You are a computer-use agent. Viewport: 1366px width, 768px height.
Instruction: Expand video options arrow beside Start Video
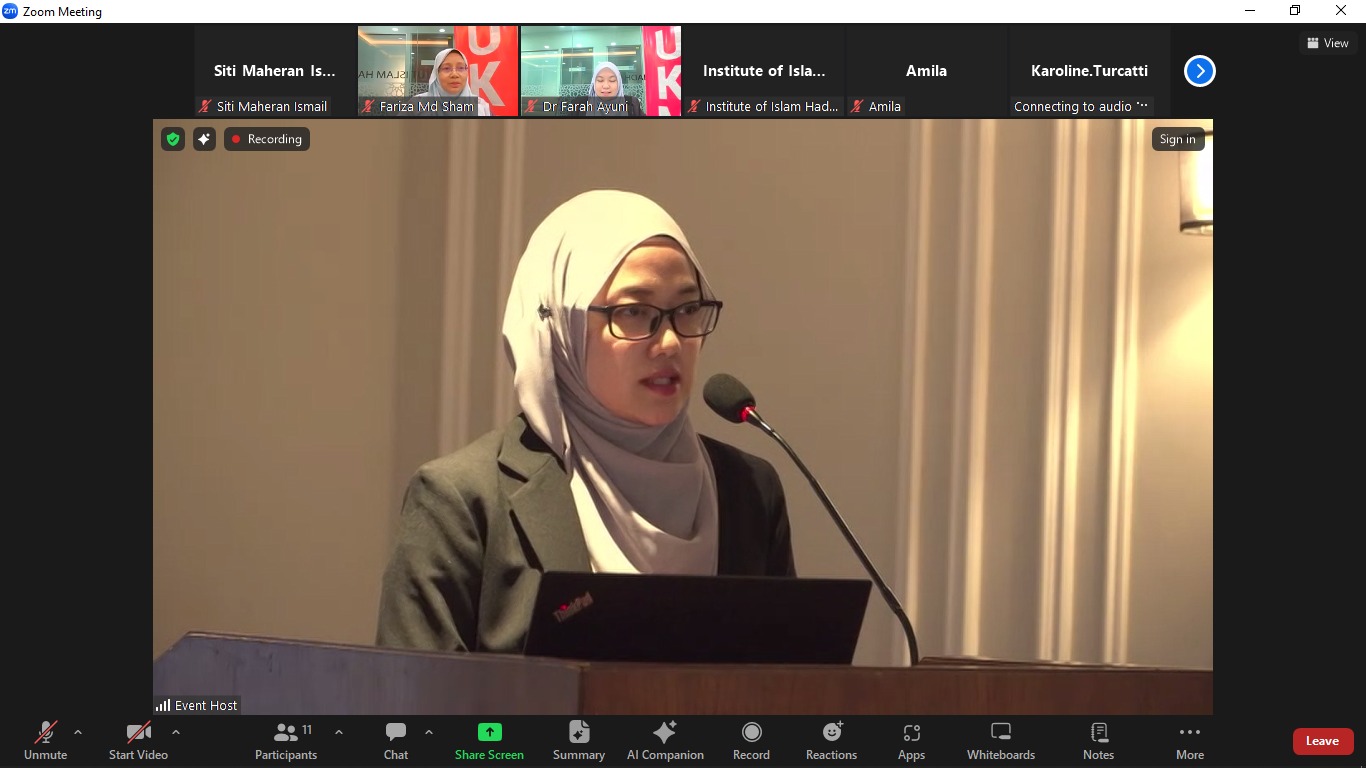[x=176, y=732]
